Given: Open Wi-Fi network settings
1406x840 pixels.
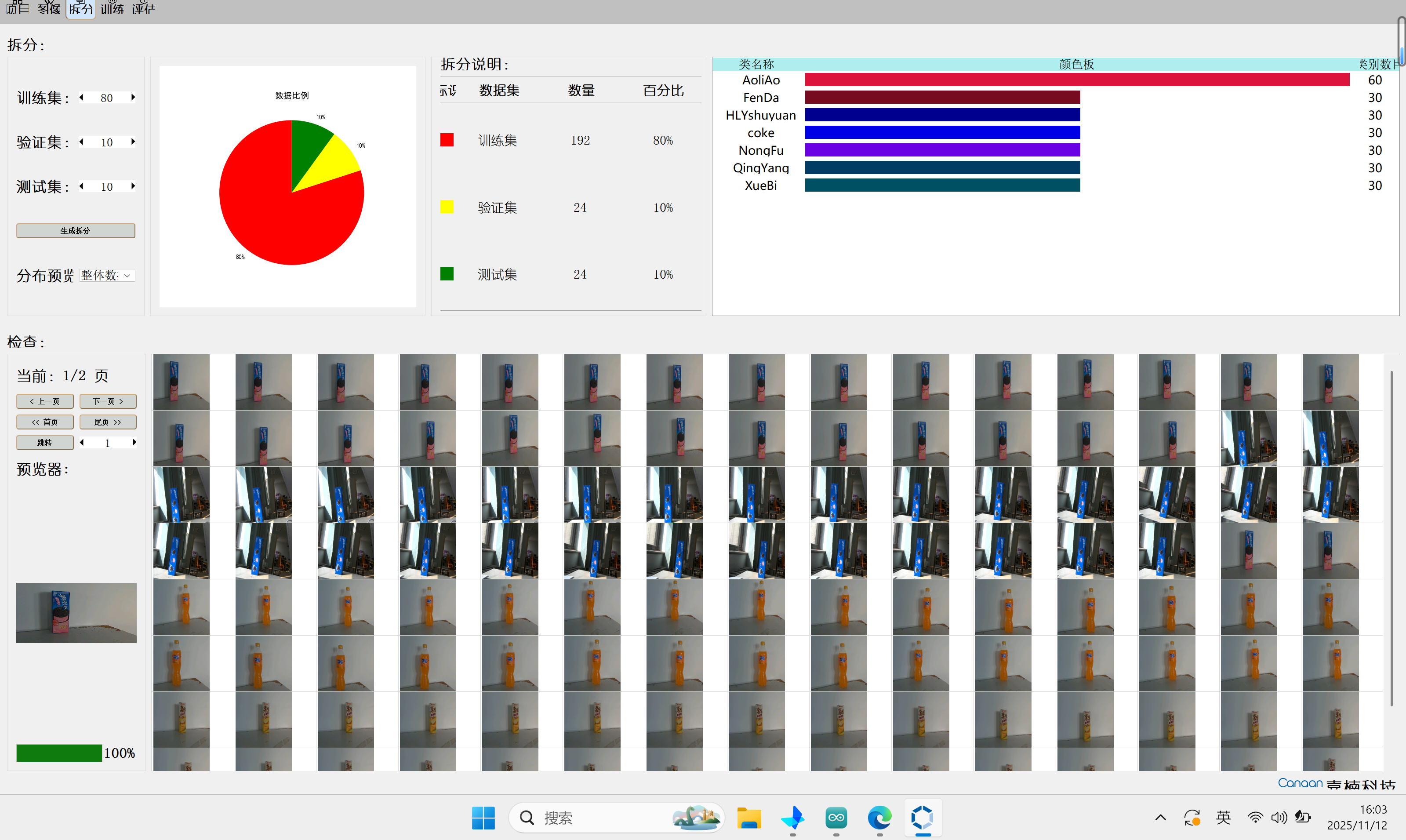Looking at the screenshot, I should 1255,817.
